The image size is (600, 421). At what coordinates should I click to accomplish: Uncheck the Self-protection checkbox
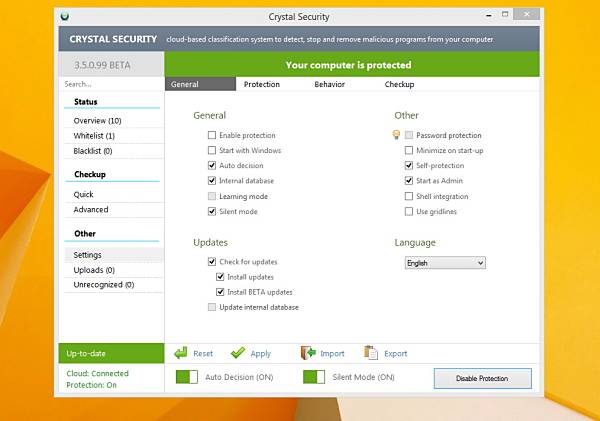(x=409, y=165)
